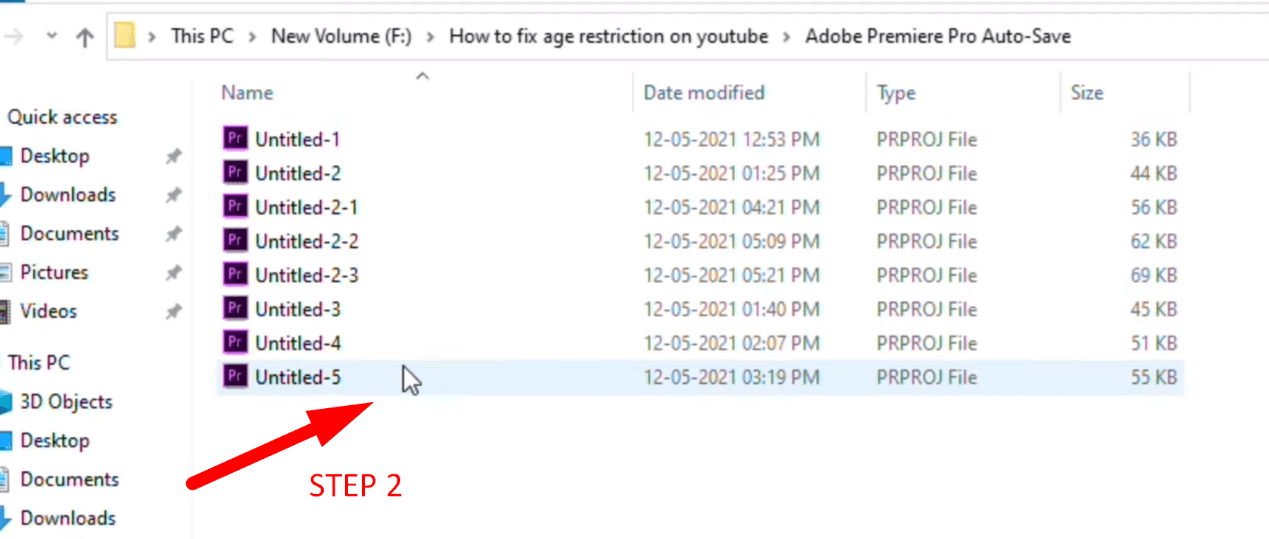Sort files by Date modified column

pos(704,92)
